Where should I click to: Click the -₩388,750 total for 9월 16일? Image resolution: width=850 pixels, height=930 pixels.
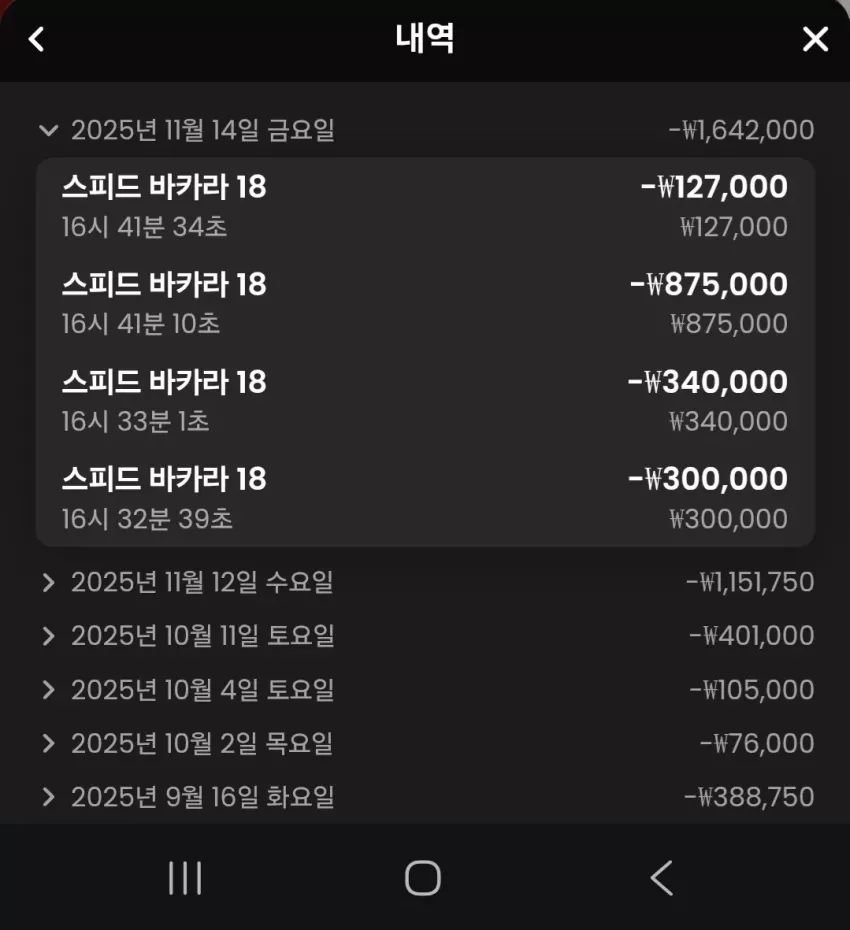pos(749,797)
